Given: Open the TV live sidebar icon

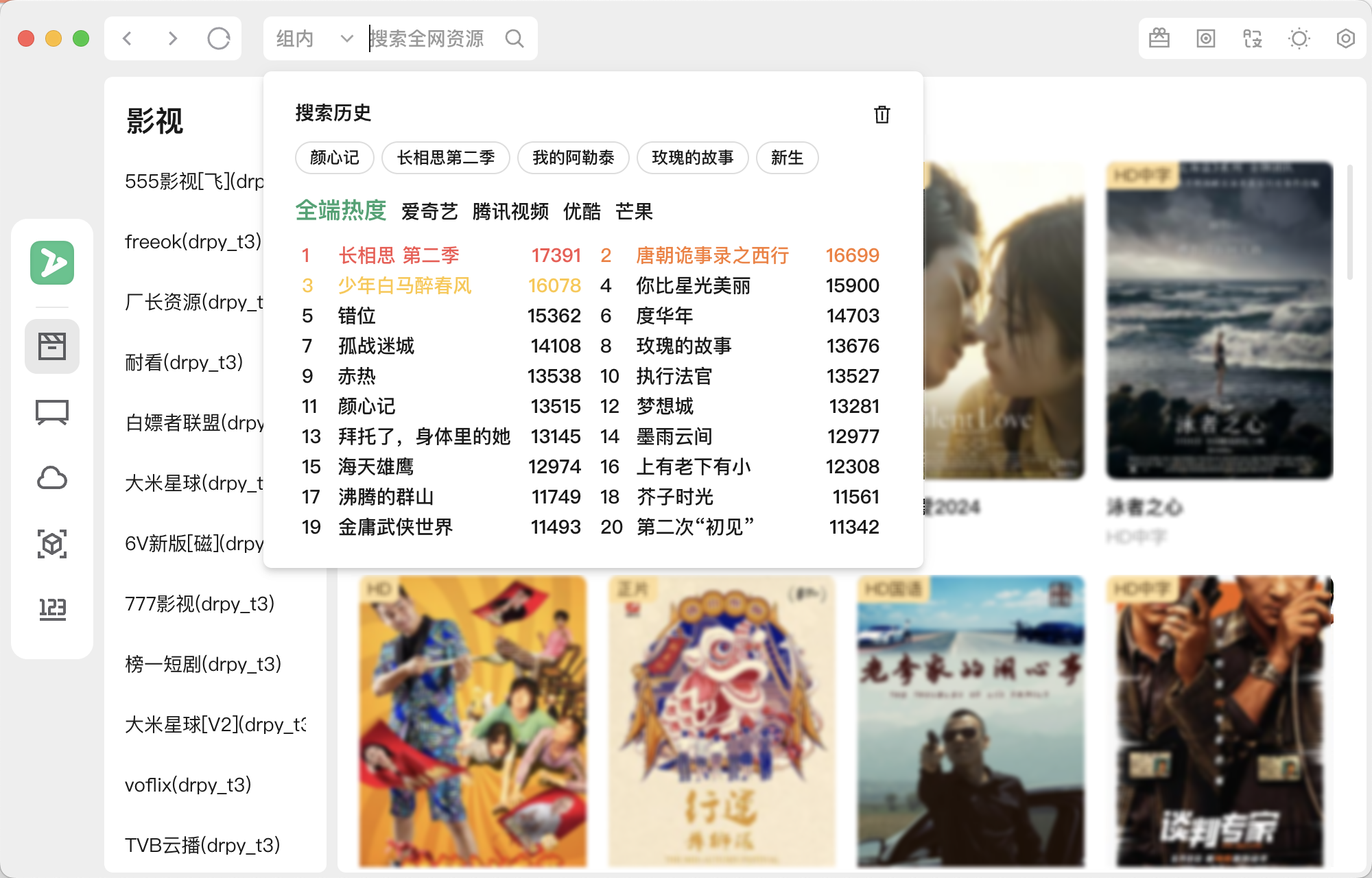Looking at the screenshot, I should (52, 412).
